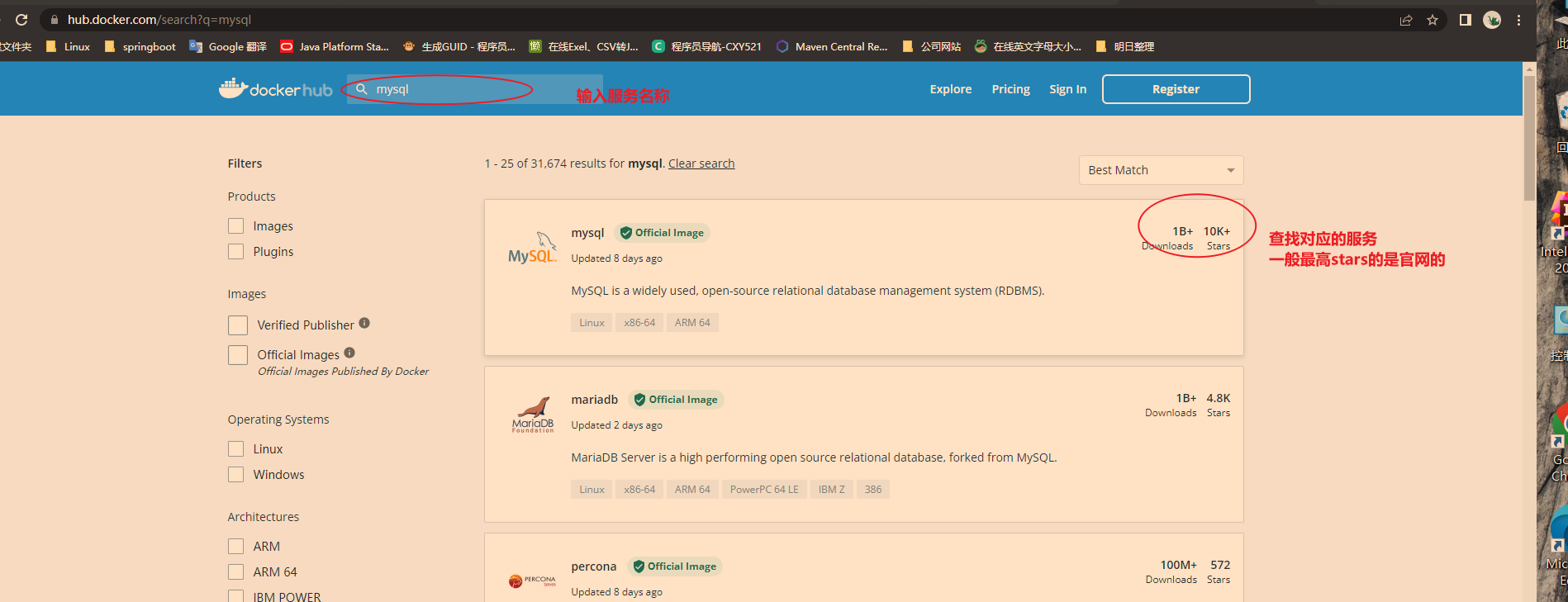The height and width of the screenshot is (602, 1568).
Task: Bookmark this page with the star icon
Action: 1433,20
